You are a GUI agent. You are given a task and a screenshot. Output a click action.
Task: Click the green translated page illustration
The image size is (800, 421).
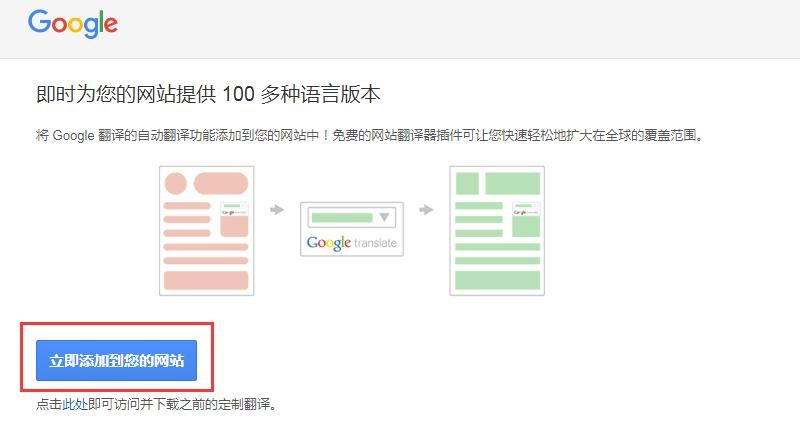click(497, 231)
